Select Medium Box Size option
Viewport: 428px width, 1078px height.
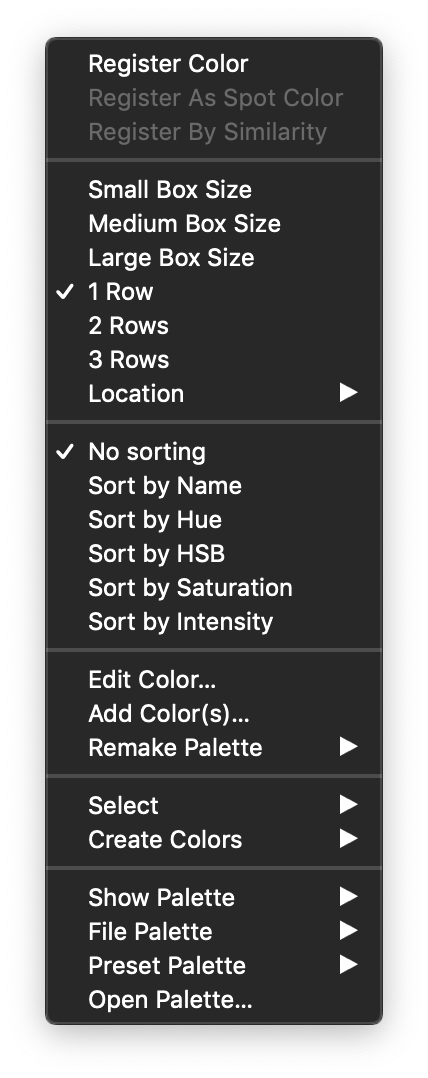[214, 224]
